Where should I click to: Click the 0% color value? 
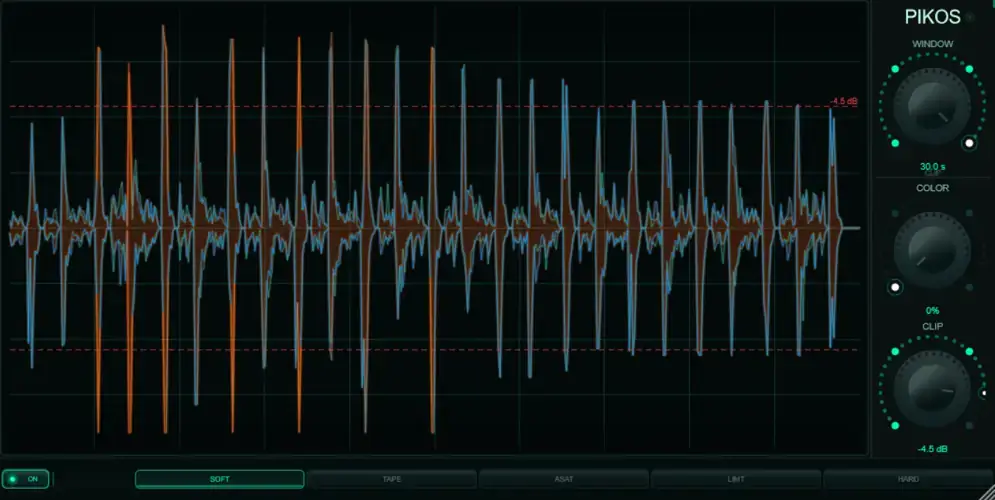click(932, 310)
